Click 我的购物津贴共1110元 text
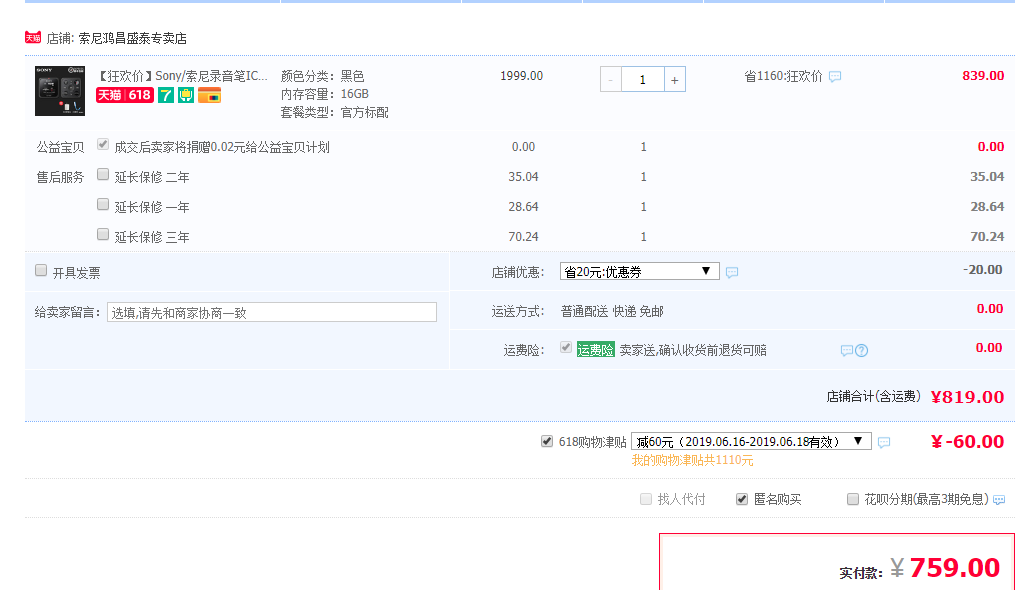Viewport: 1021px width, 590px height. 692,460
